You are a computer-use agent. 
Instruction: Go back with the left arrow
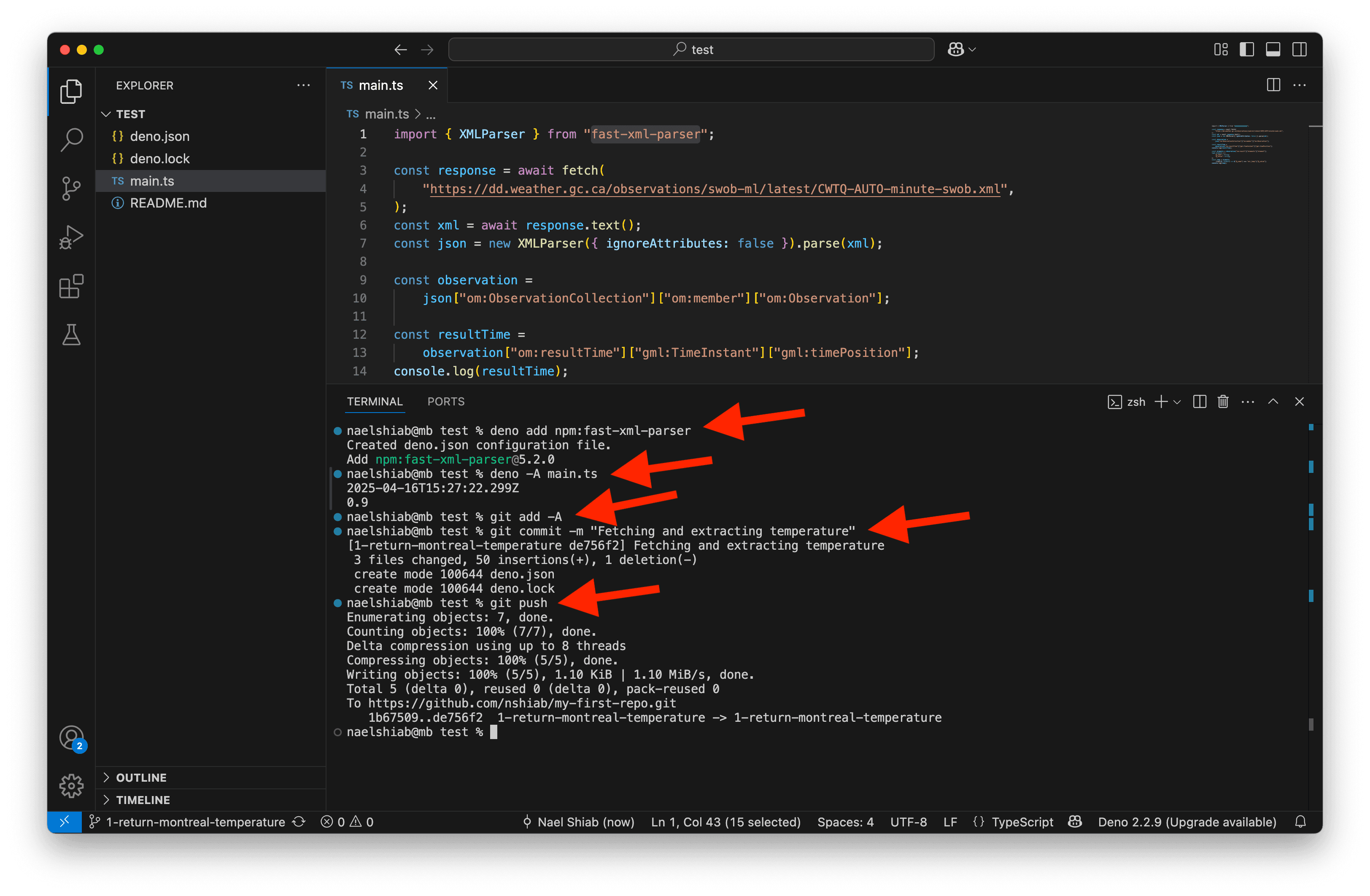[x=401, y=49]
